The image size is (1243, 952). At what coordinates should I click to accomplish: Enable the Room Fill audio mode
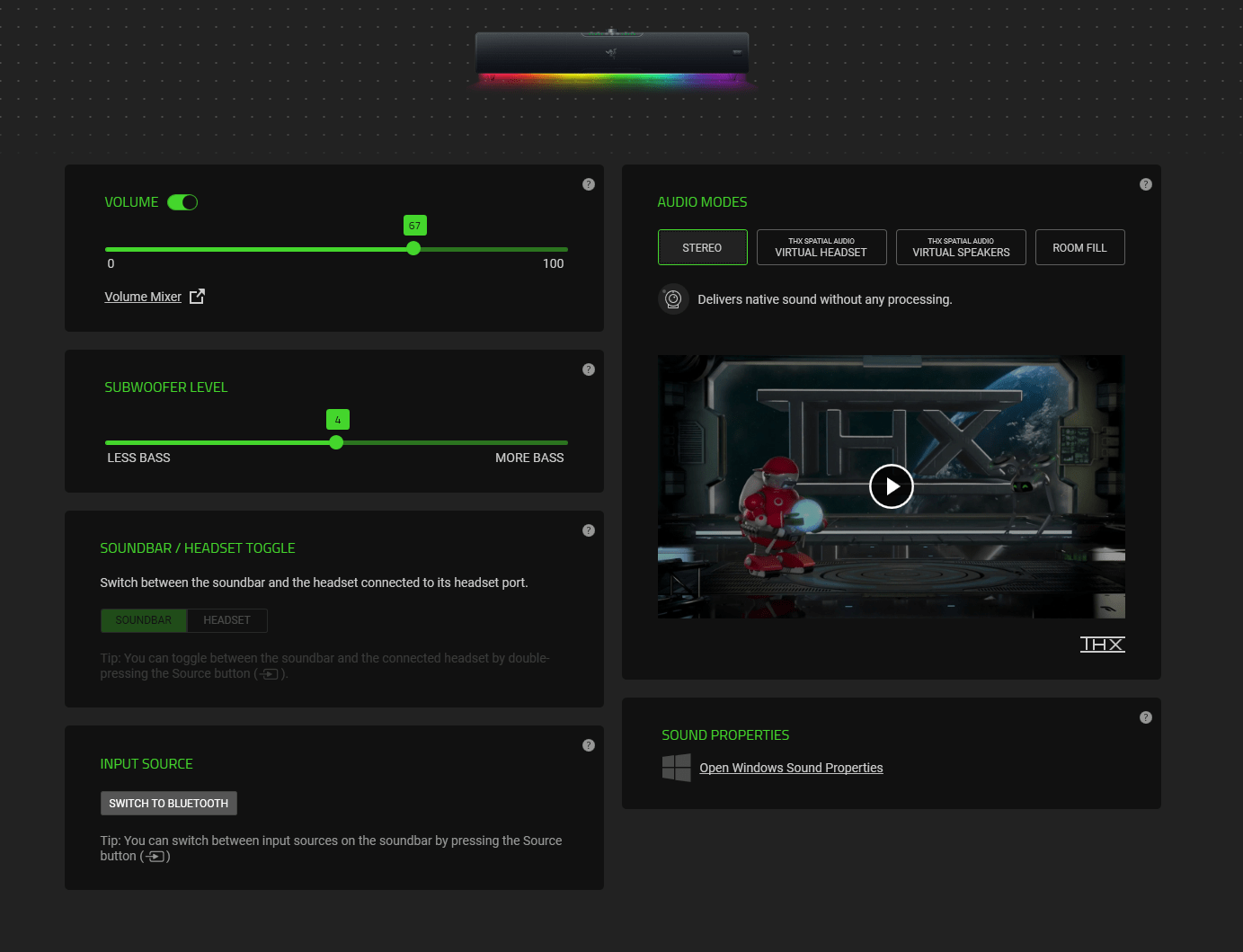(x=1079, y=247)
